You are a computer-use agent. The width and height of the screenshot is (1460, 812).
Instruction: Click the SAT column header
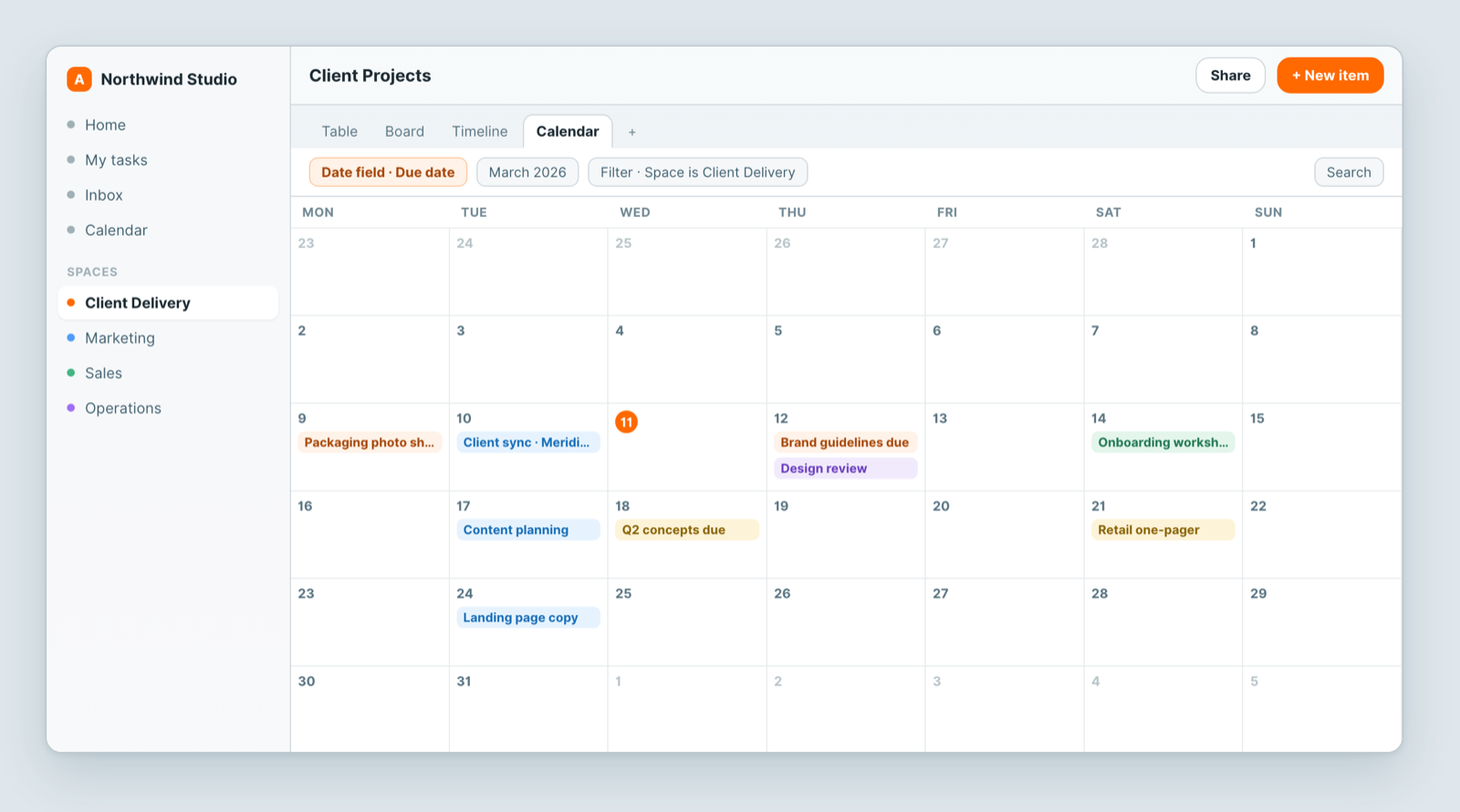[1108, 213]
